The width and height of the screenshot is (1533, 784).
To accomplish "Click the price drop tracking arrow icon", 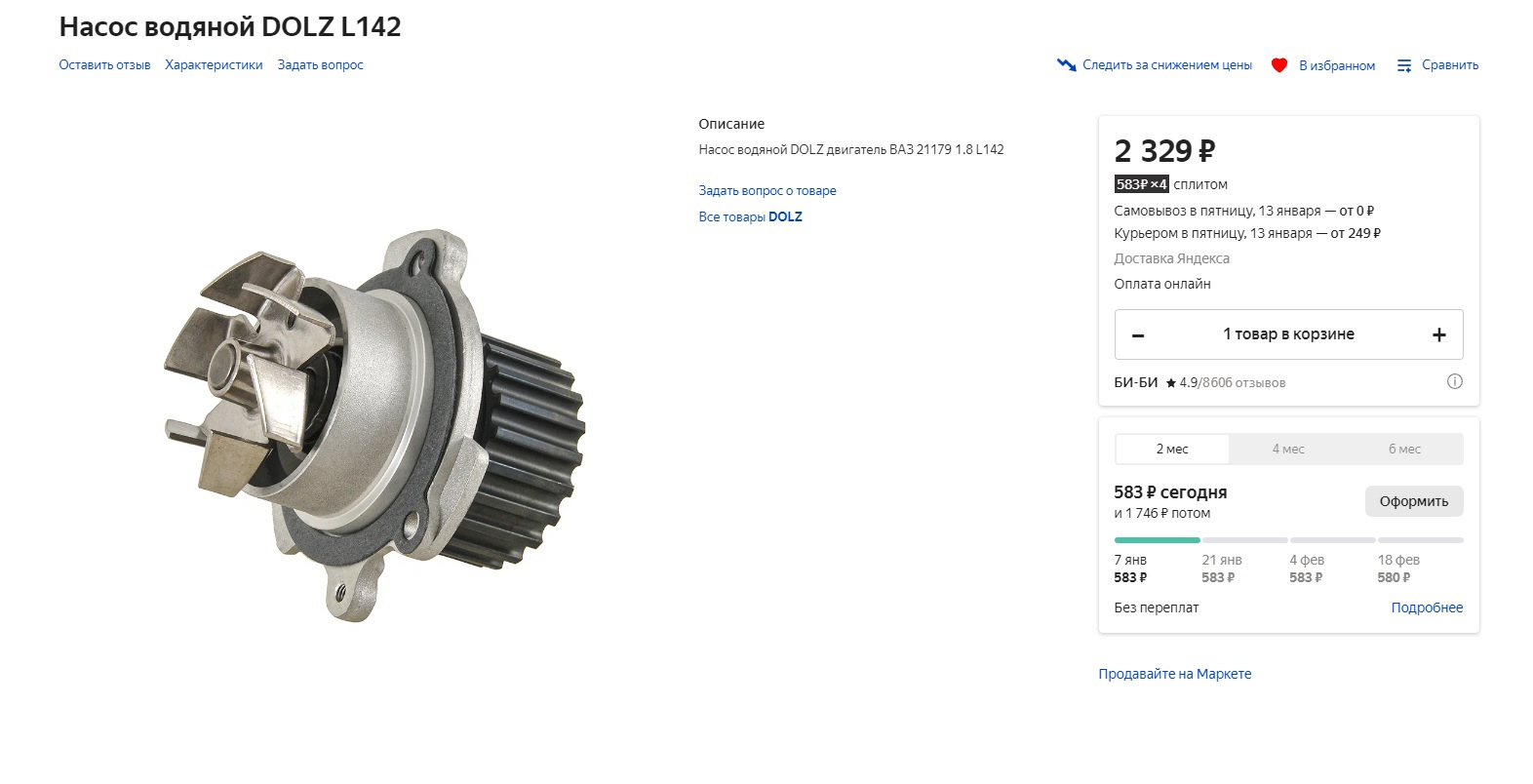I will pyautogui.click(x=1066, y=65).
